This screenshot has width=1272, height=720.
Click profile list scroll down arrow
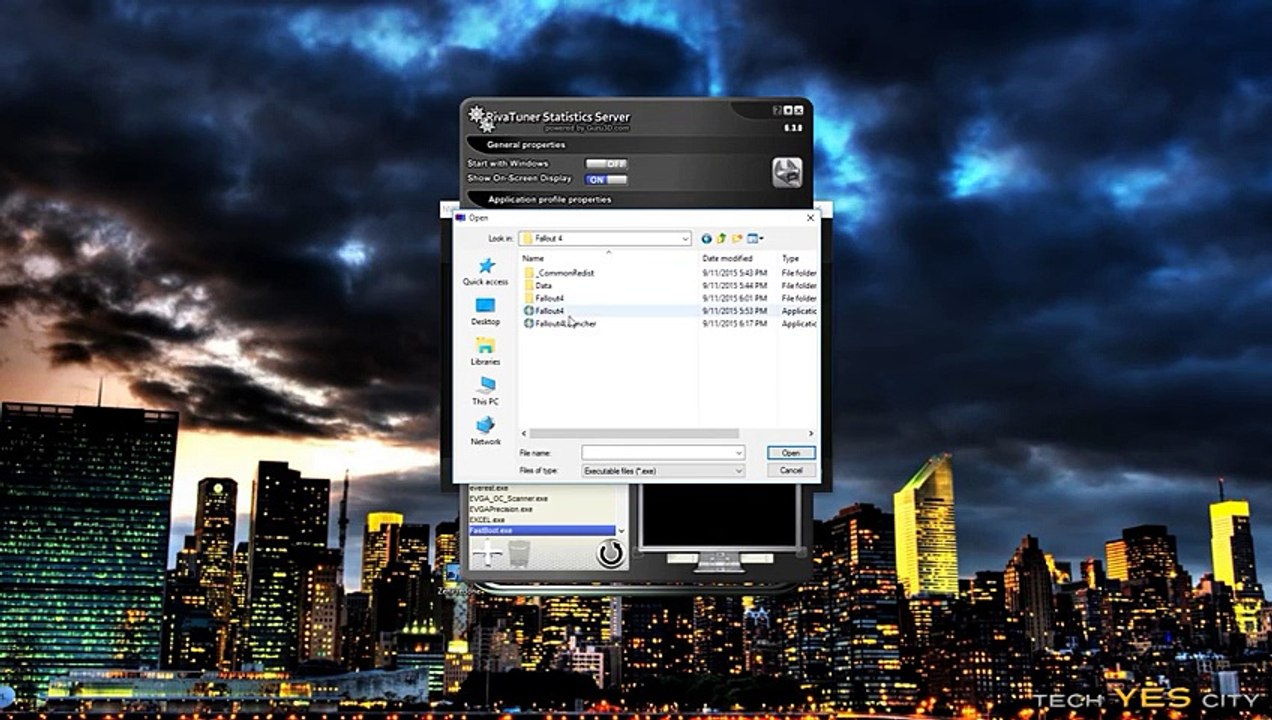click(x=621, y=530)
